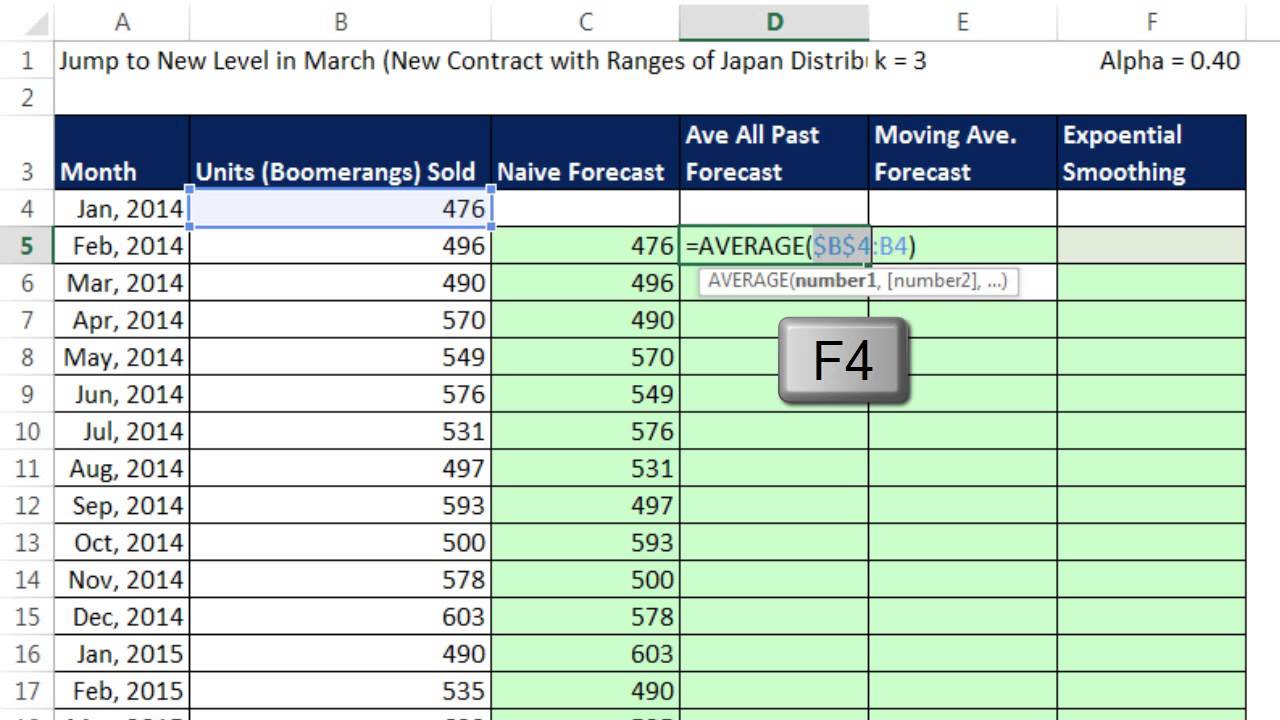Select column D header
1280x720 pixels.
774,22
